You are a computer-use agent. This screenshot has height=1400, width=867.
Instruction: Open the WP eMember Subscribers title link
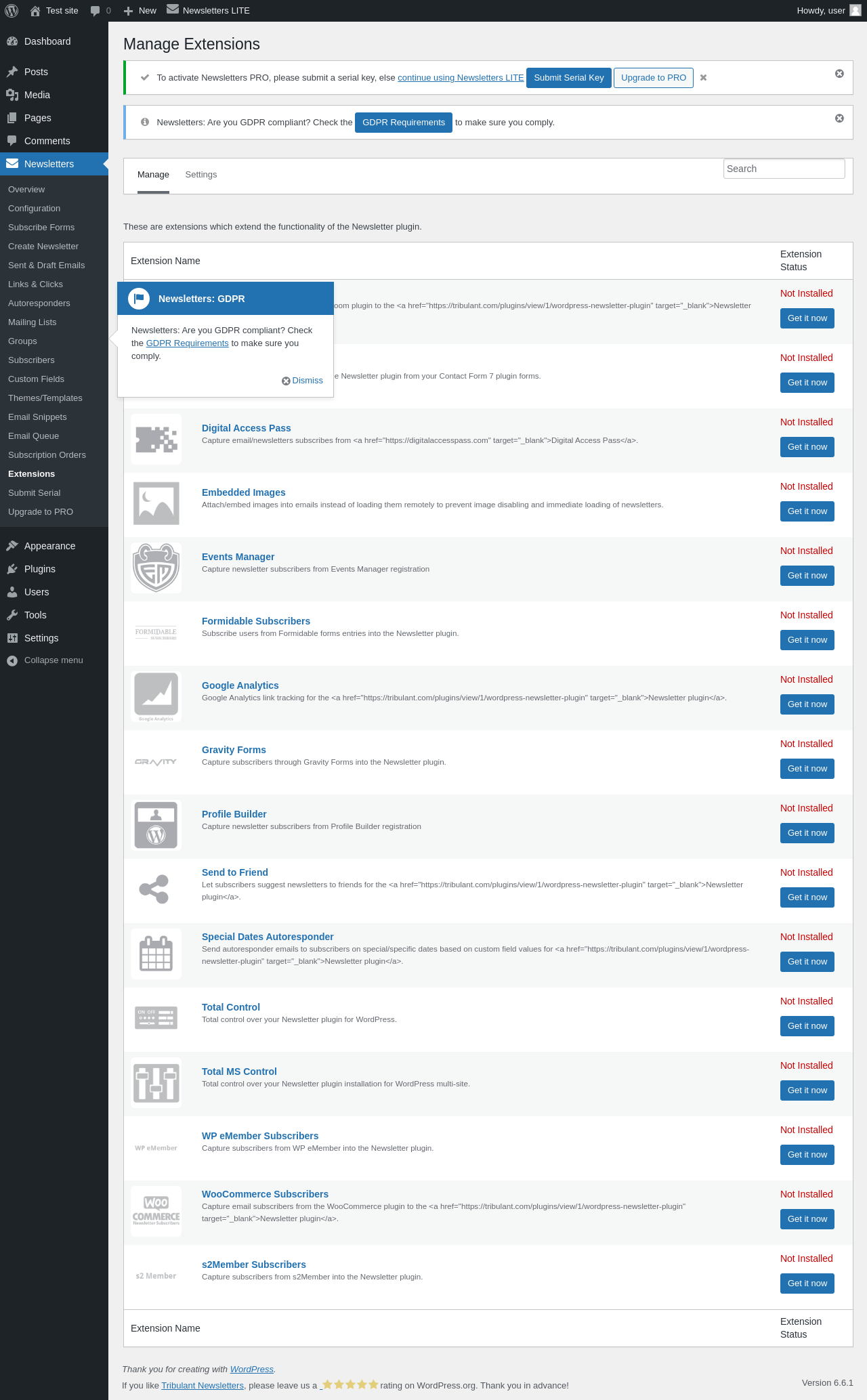point(260,1136)
